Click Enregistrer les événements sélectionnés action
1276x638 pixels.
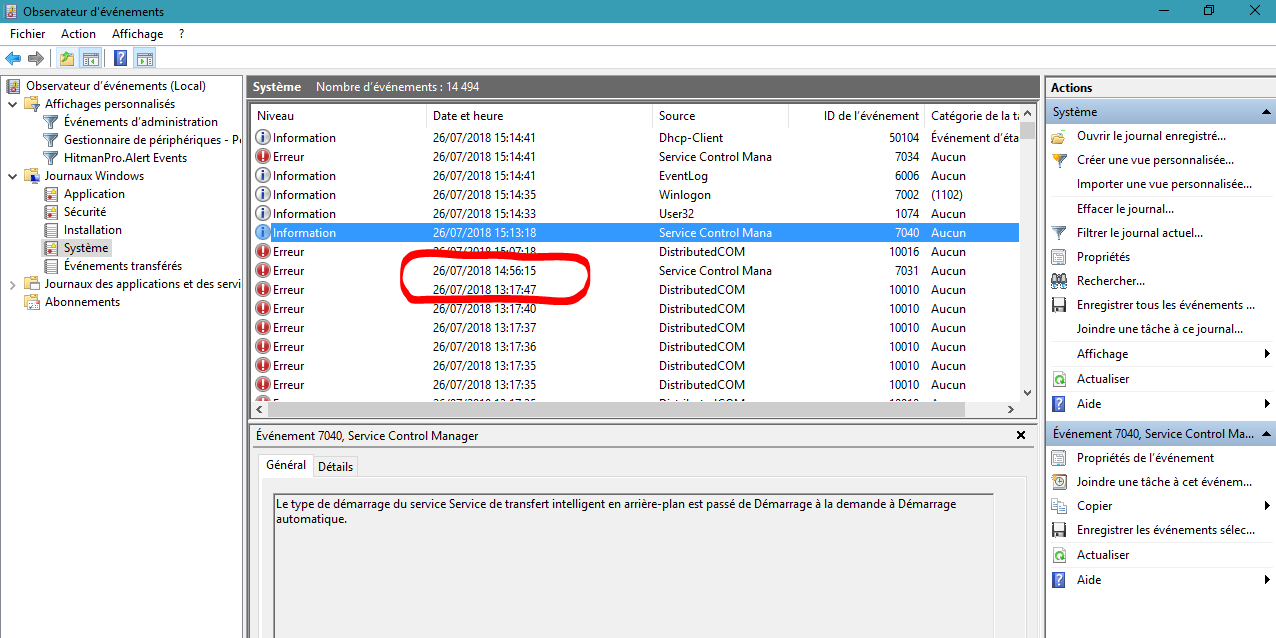1165,530
